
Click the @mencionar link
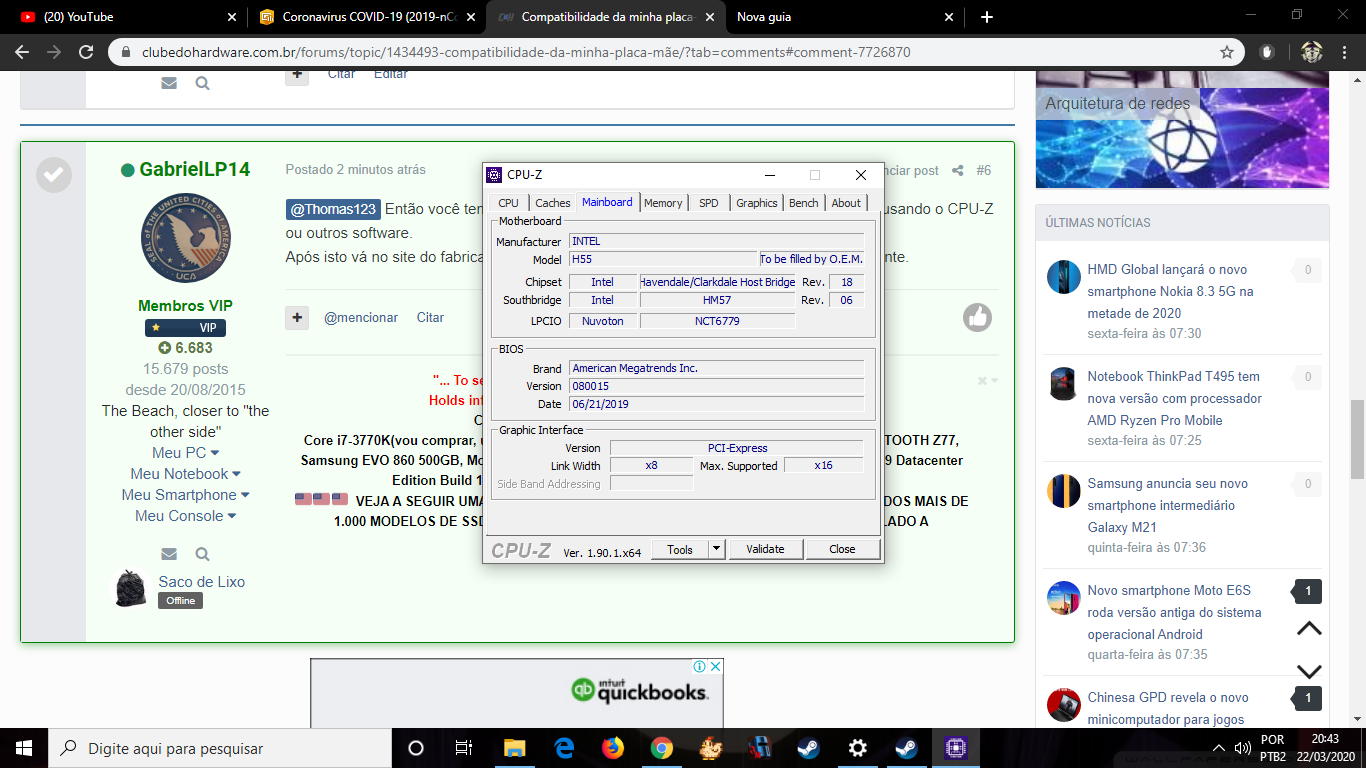pyautogui.click(x=361, y=317)
